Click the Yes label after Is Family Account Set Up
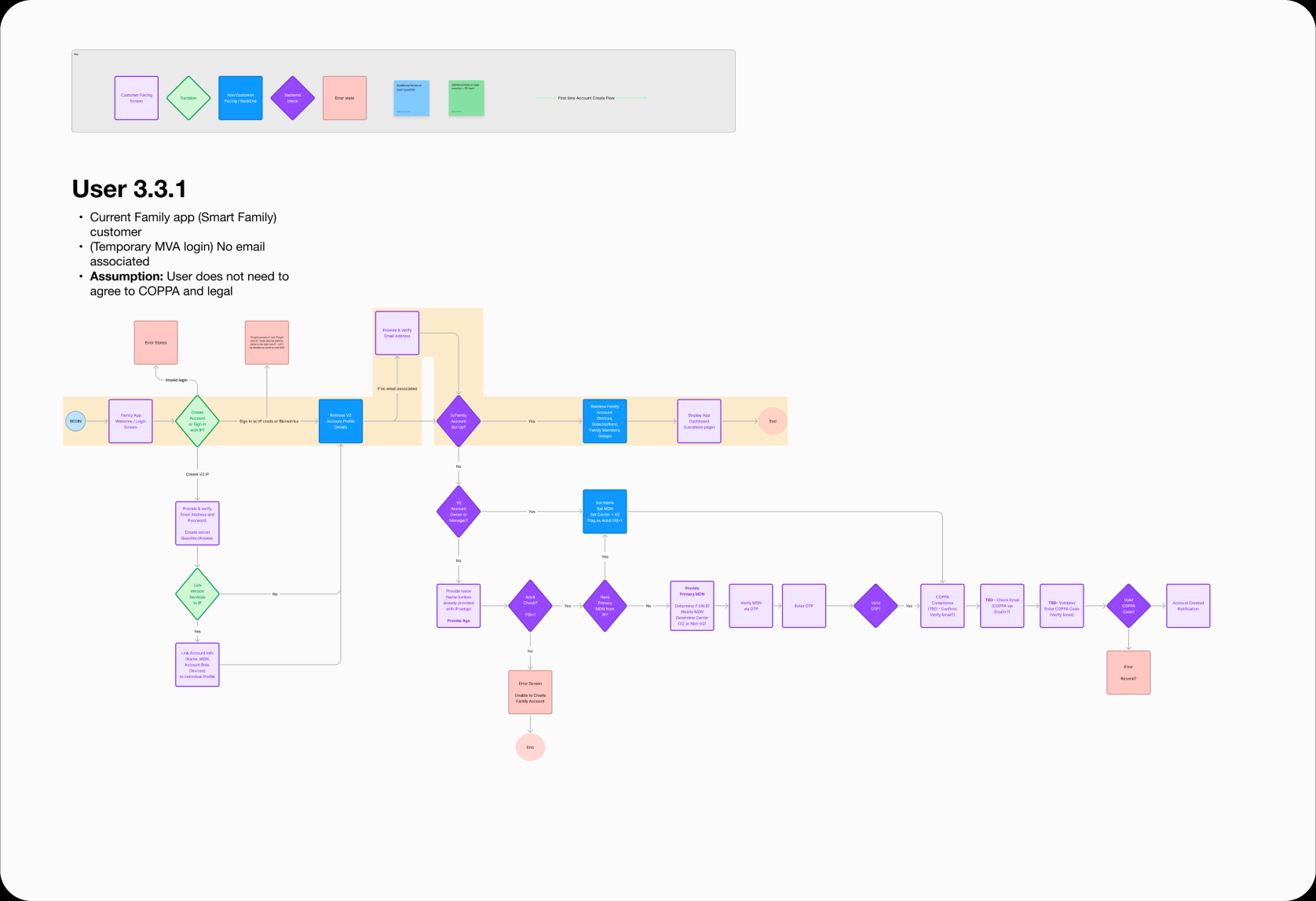Image resolution: width=1316 pixels, height=901 pixels. (x=532, y=421)
